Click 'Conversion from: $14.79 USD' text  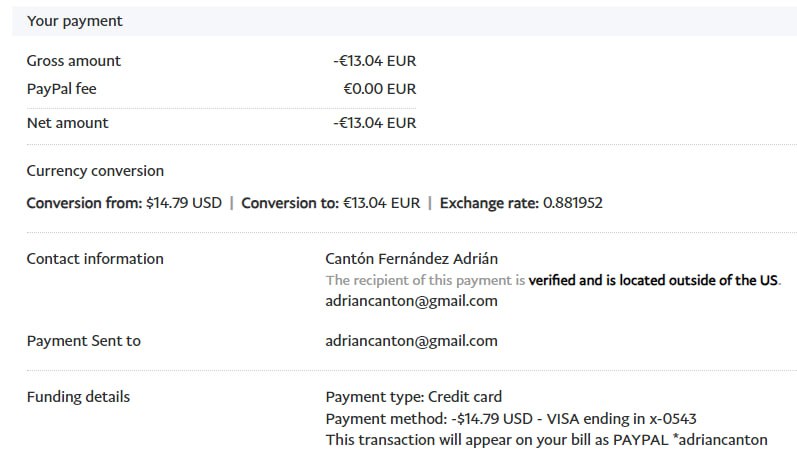pyautogui.click(x=124, y=202)
